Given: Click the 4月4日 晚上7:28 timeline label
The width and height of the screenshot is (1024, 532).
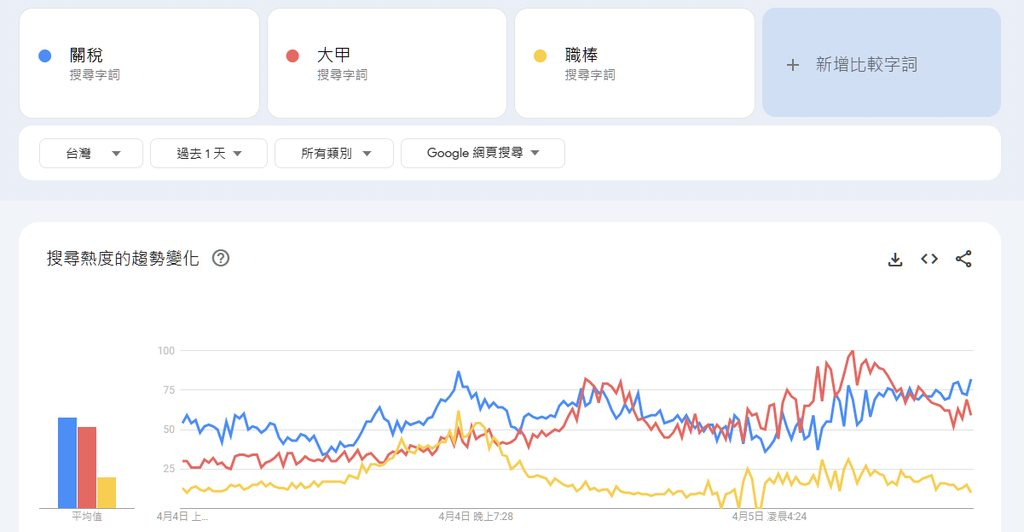Looking at the screenshot, I should [475, 517].
